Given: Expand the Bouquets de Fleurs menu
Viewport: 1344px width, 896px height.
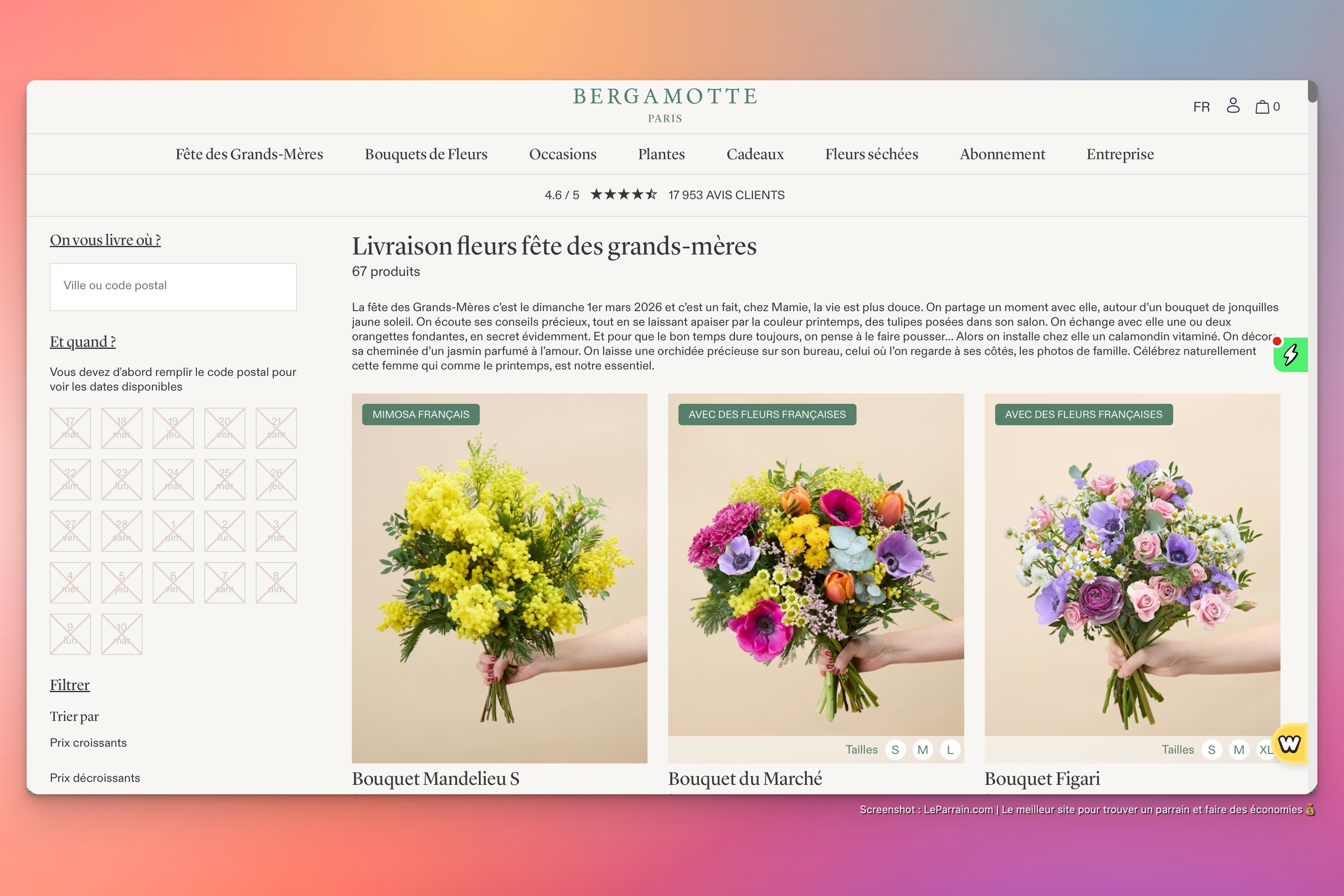Looking at the screenshot, I should (x=426, y=154).
